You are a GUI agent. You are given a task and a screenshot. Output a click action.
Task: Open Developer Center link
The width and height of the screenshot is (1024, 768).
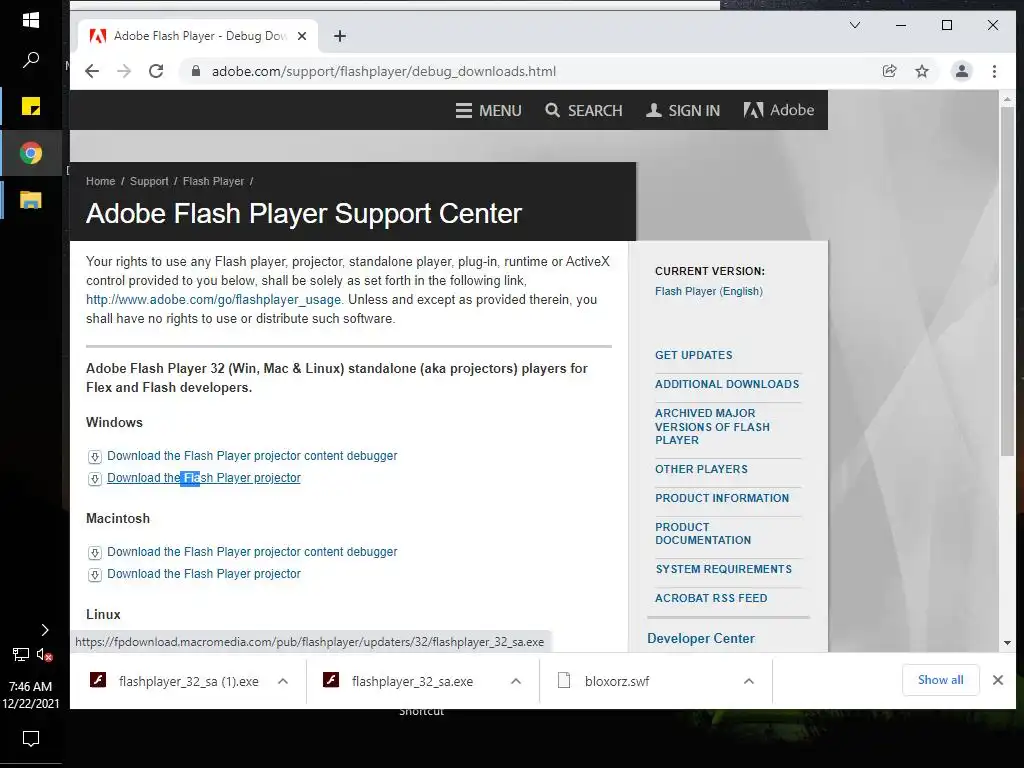(x=701, y=639)
